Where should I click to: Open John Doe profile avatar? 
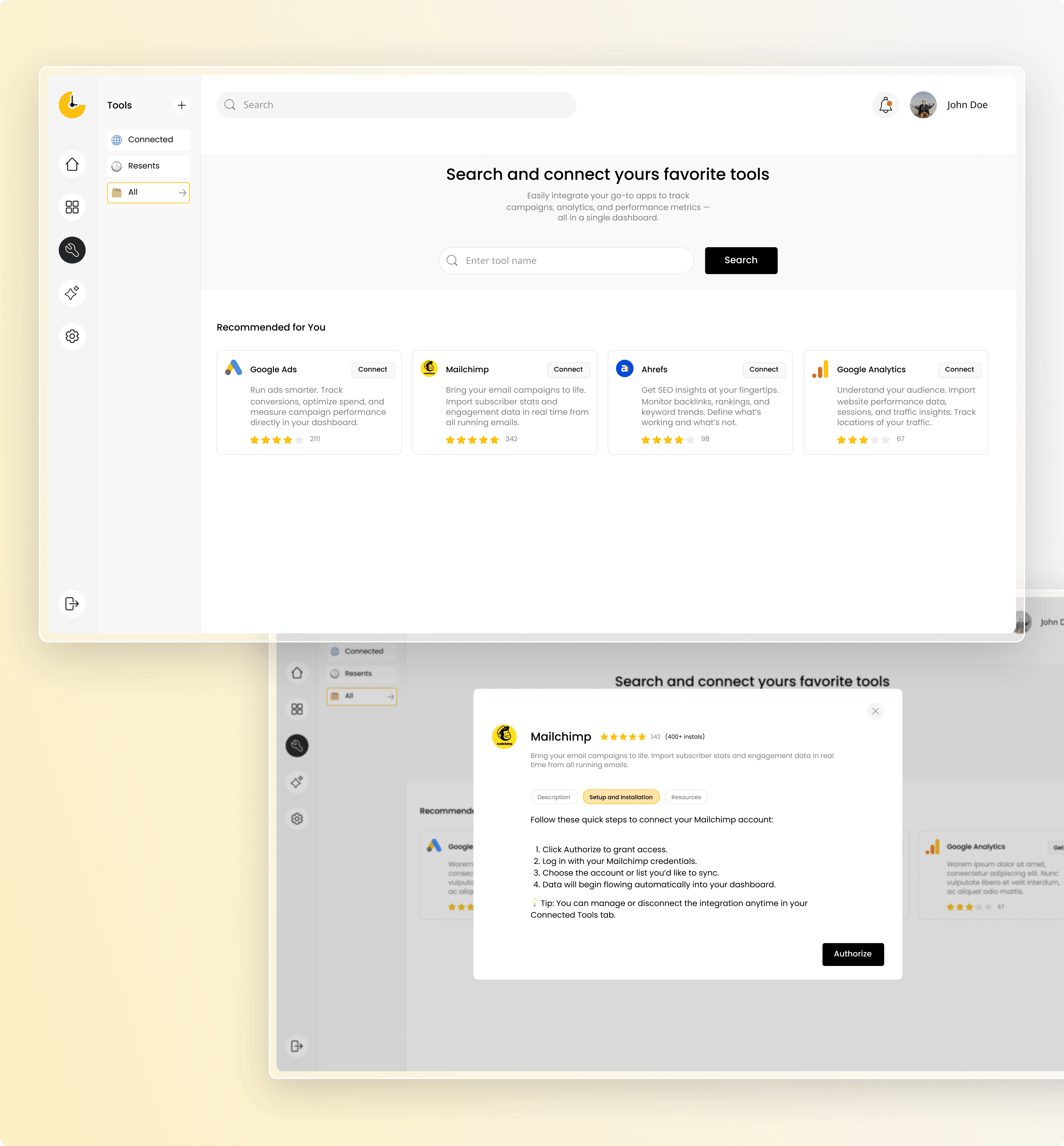coord(923,105)
